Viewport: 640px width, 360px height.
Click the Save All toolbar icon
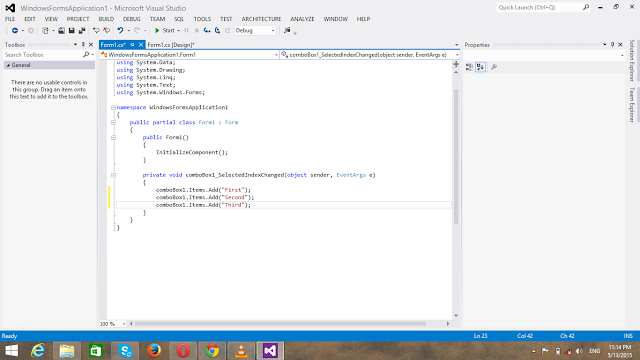pos(82,31)
